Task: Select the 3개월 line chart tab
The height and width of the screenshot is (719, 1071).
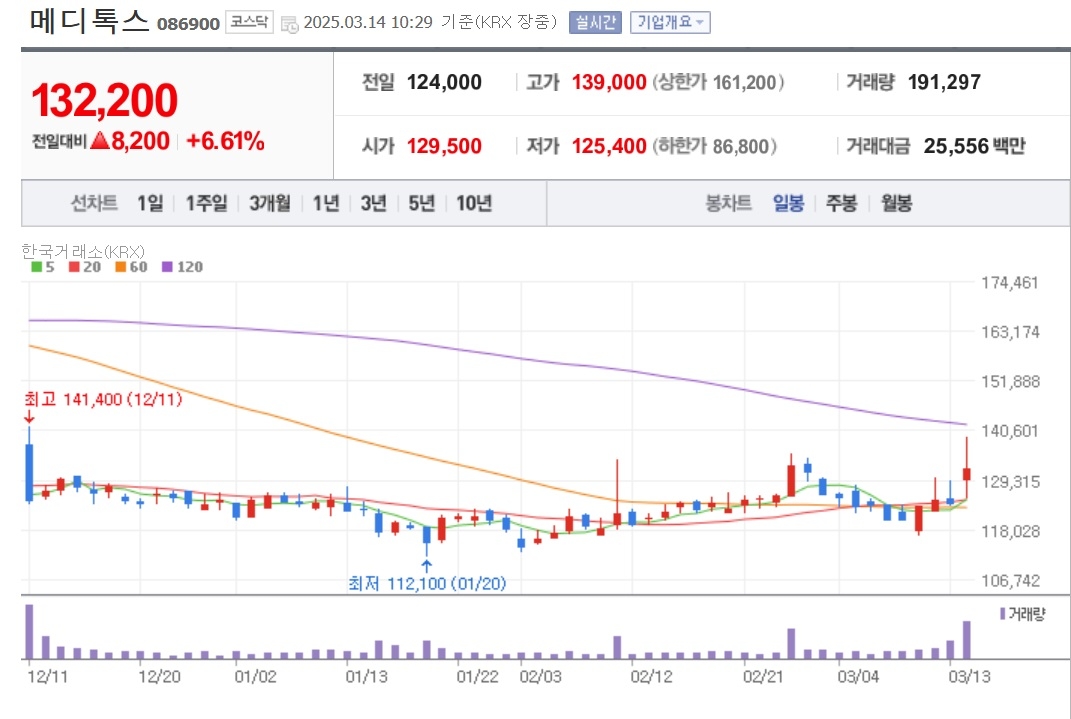Action: pyautogui.click(x=270, y=203)
